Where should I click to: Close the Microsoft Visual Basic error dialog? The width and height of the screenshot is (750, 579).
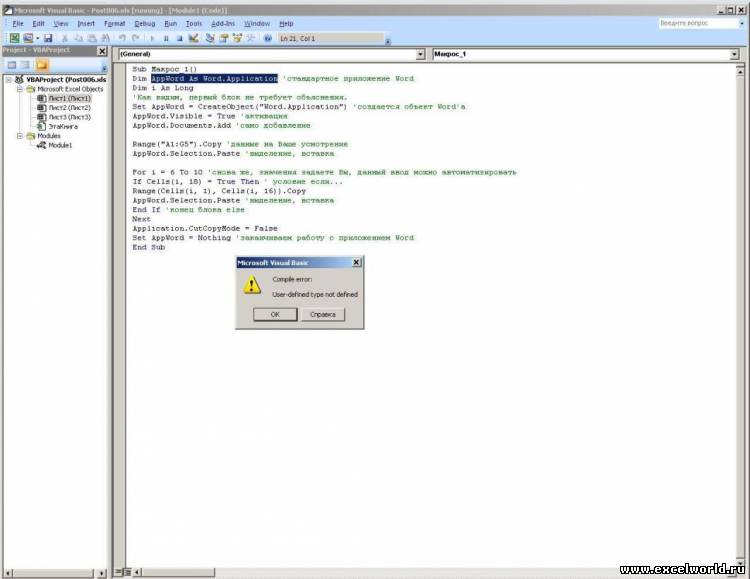tap(356, 262)
